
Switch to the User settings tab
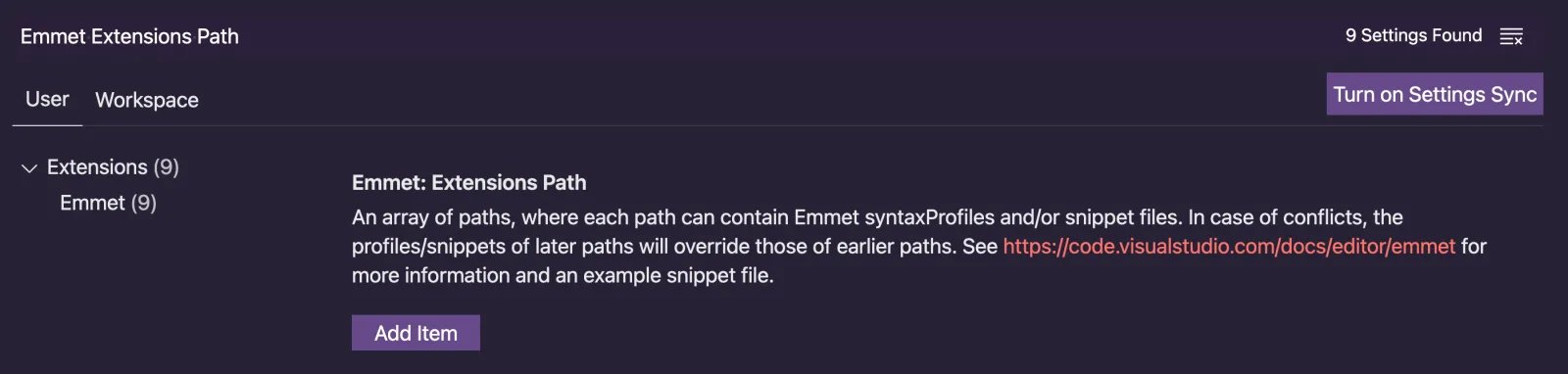47,99
